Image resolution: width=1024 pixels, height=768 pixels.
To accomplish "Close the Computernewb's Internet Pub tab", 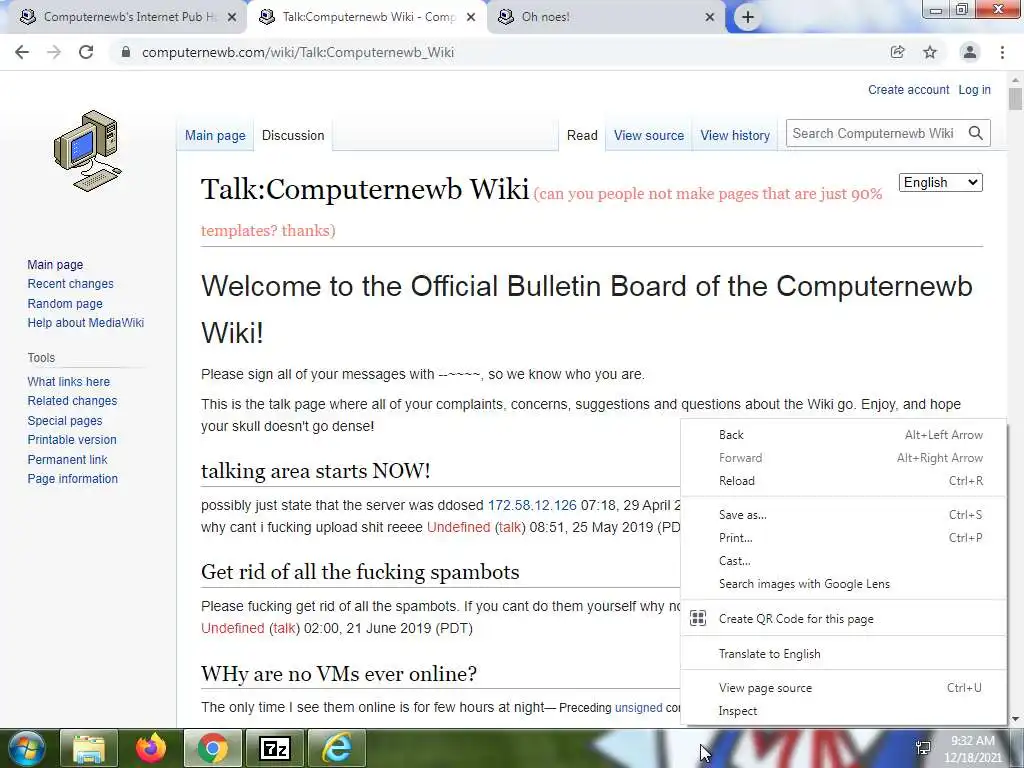I will 231,17.
